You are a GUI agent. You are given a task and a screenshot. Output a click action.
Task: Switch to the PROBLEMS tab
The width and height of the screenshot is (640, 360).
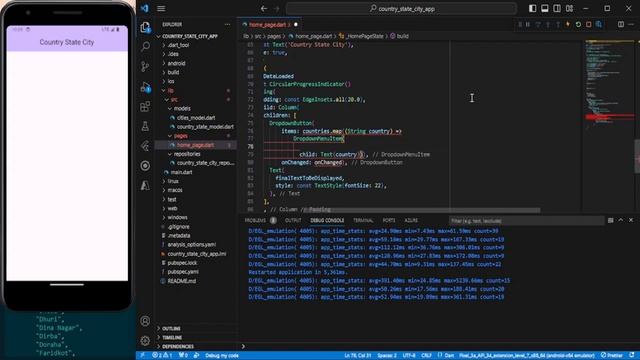[260, 220]
